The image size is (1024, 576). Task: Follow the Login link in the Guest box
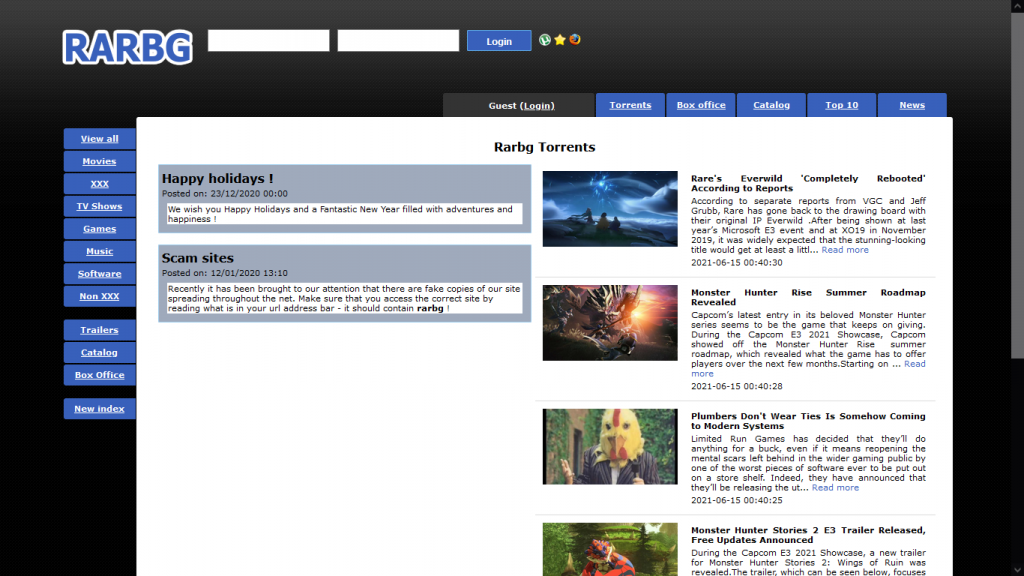pyautogui.click(x=538, y=106)
